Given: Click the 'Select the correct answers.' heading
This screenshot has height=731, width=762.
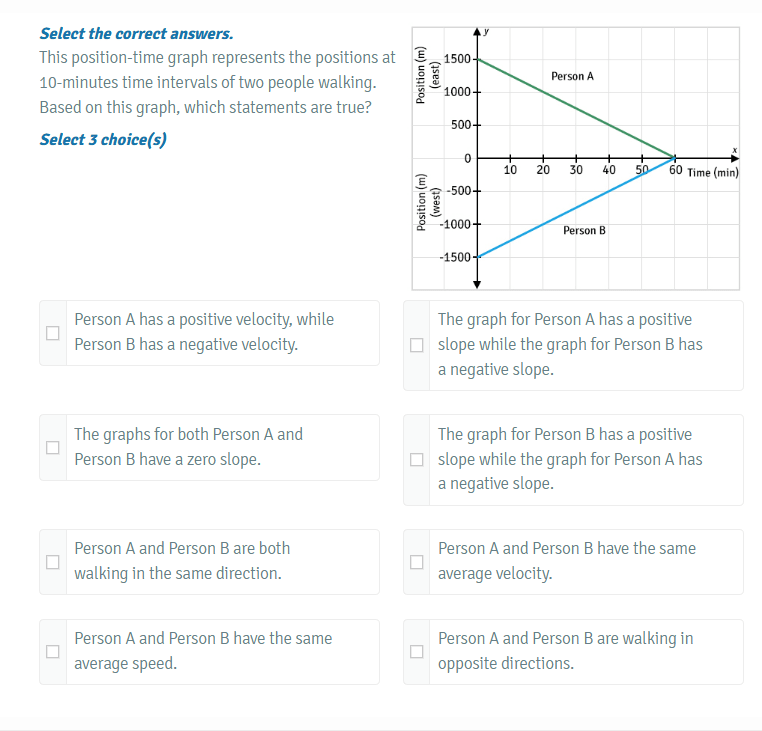Looking at the screenshot, I should [137, 34].
